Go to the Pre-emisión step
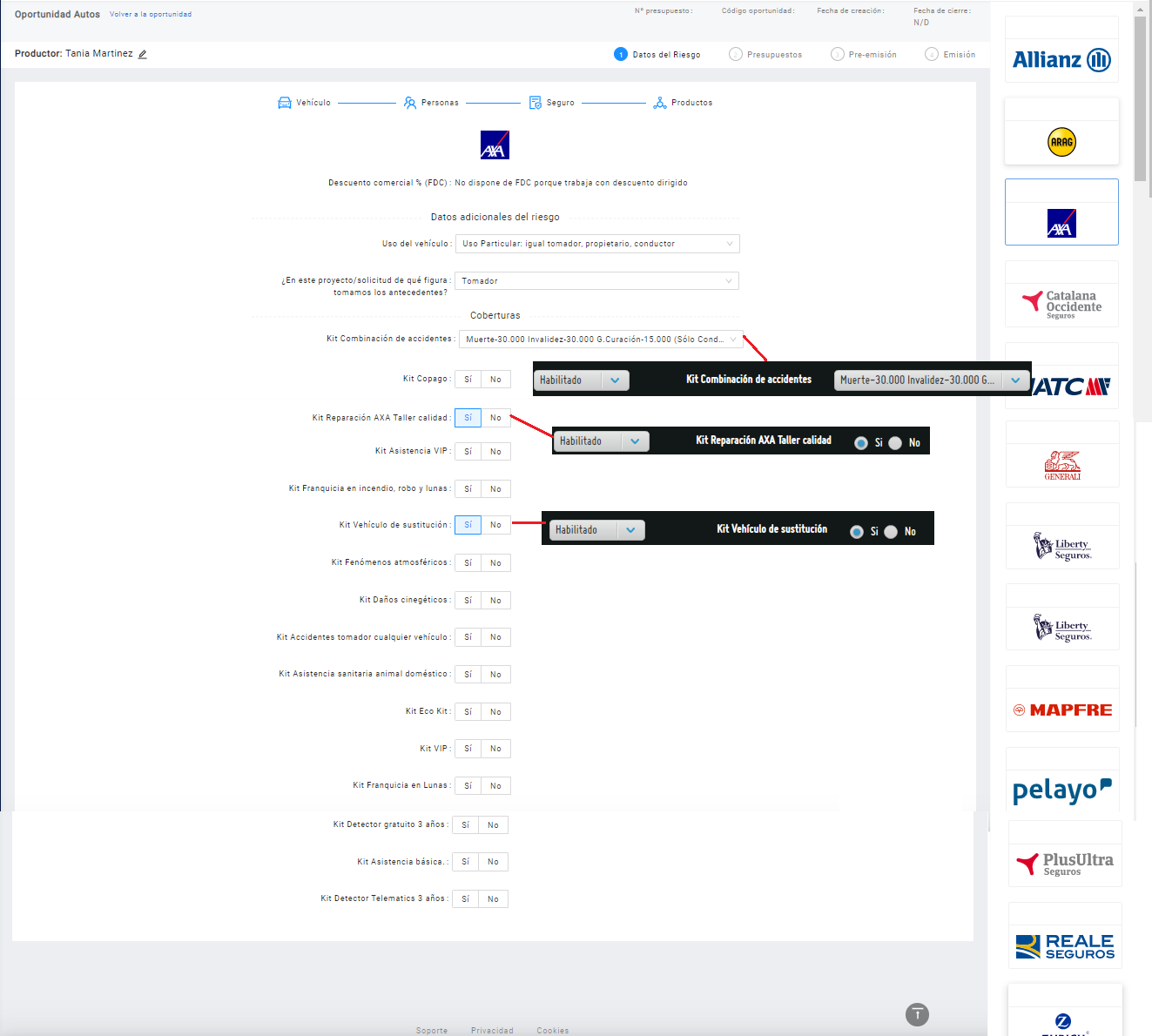 tap(864, 54)
